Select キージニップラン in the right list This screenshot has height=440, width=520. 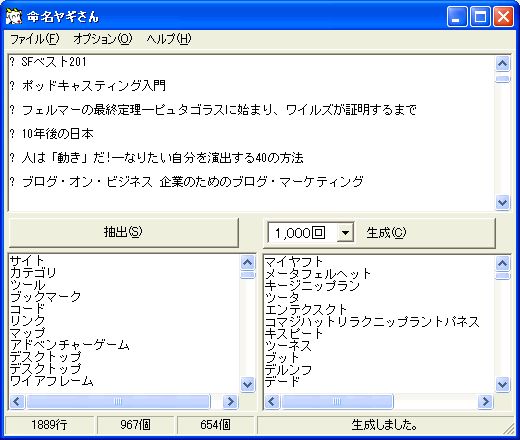[312, 286]
